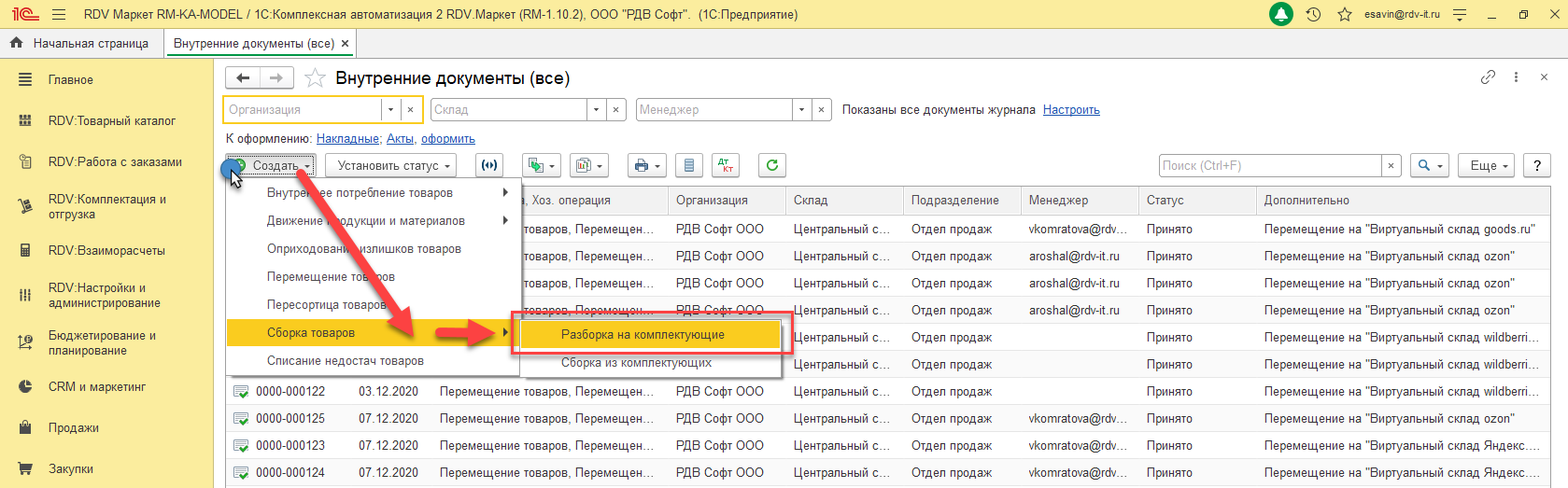Copy link to form icon
Screen dimensions: 1568x488
click(x=1488, y=77)
